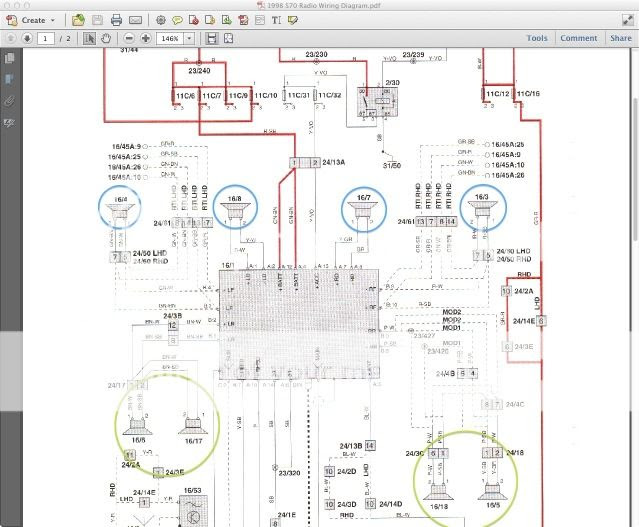Zoom in with the plus button
The height and width of the screenshot is (527, 639).
click(145, 38)
